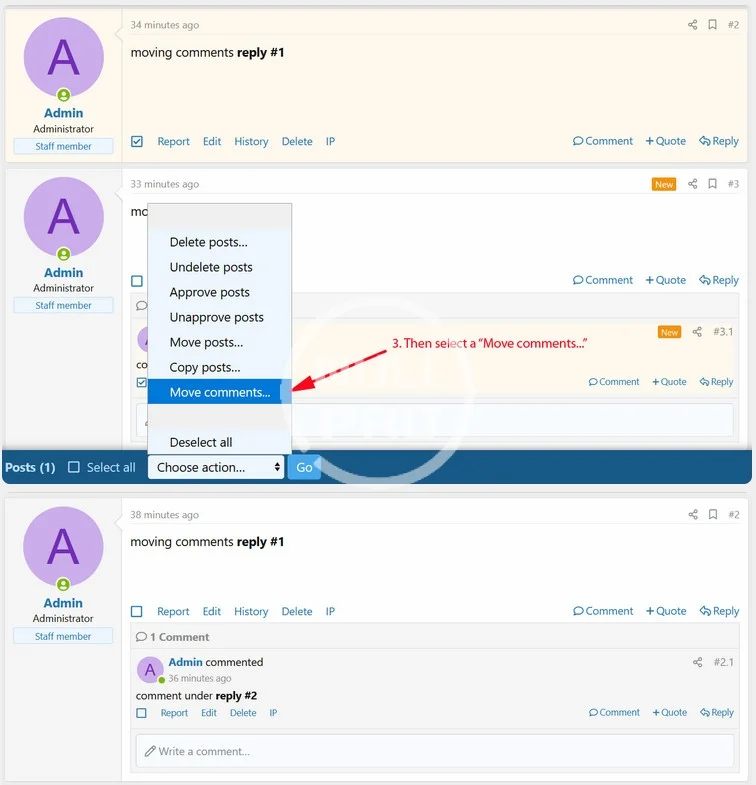Click share icon next to comment #3.1

pos(697,332)
